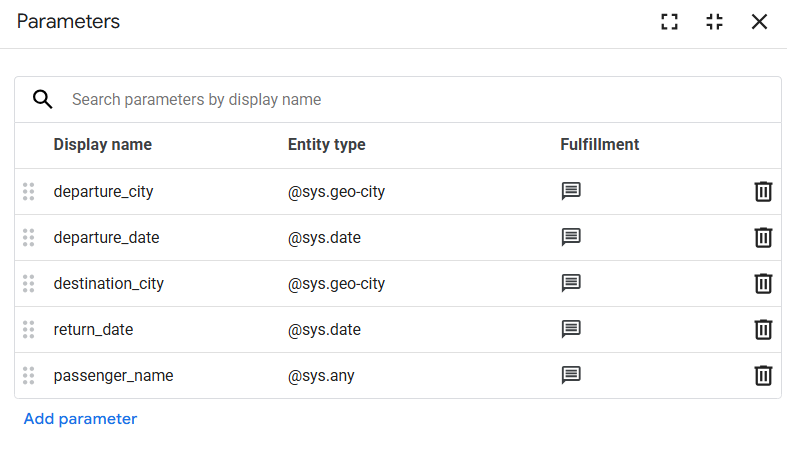Click @sys.date entity of return_date

(x=324, y=329)
